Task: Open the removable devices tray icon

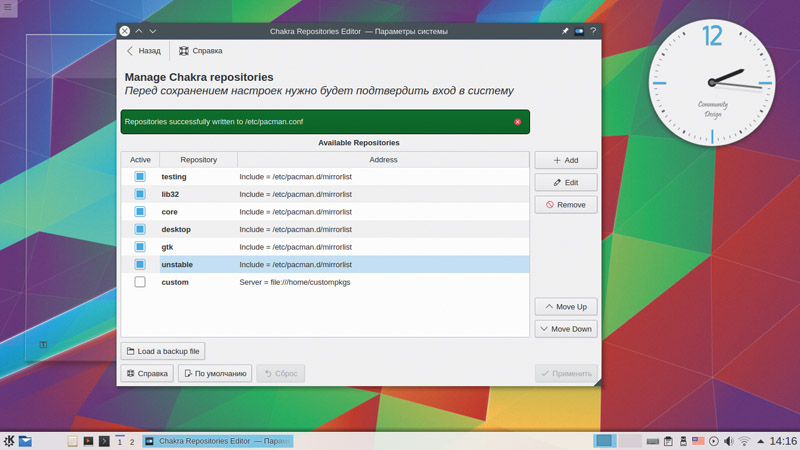Action: point(683,441)
